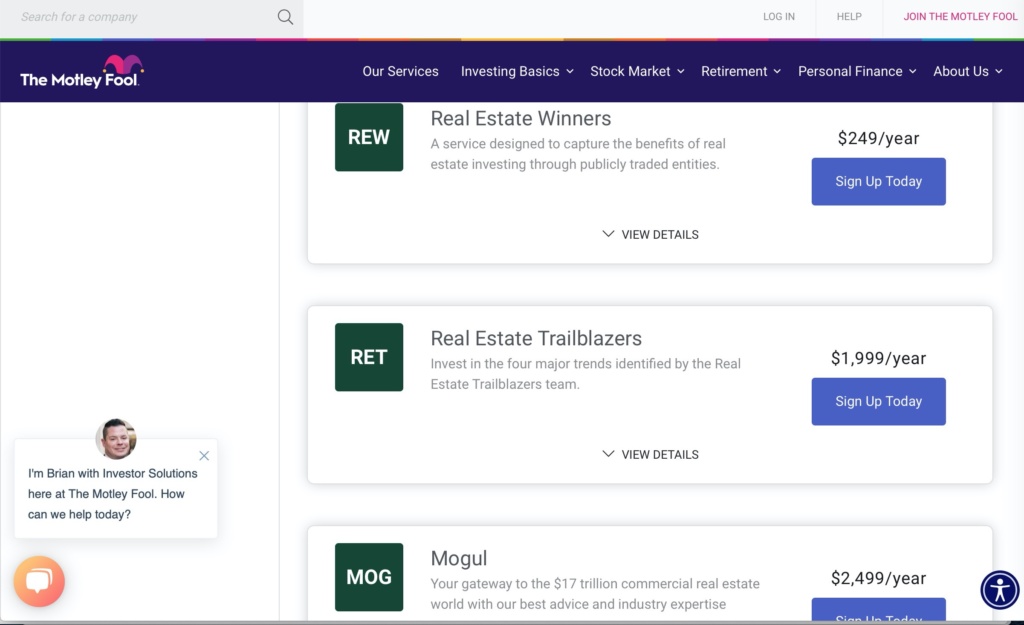Click the MOG service badge

tap(369, 577)
